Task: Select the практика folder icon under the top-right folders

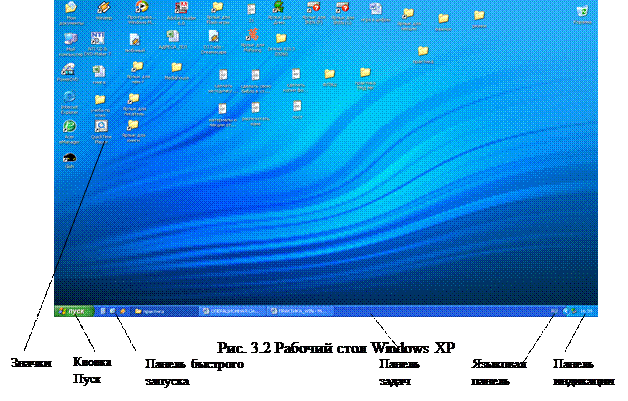Action: [423, 55]
